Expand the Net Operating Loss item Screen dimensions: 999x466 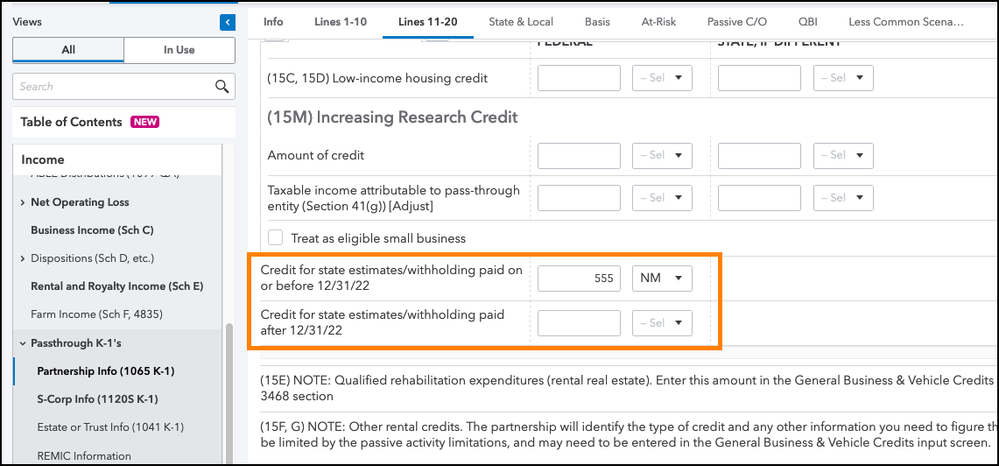coord(23,202)
